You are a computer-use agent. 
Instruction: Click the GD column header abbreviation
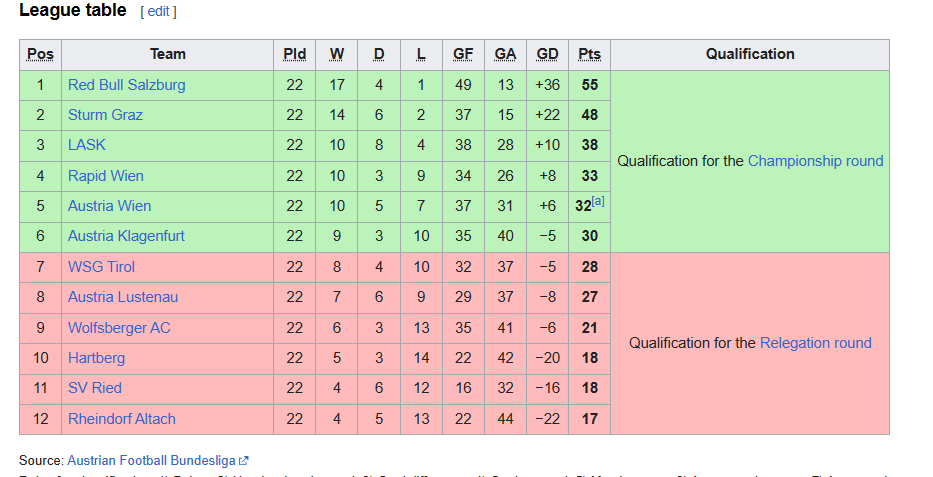click(x=547, y=54)
